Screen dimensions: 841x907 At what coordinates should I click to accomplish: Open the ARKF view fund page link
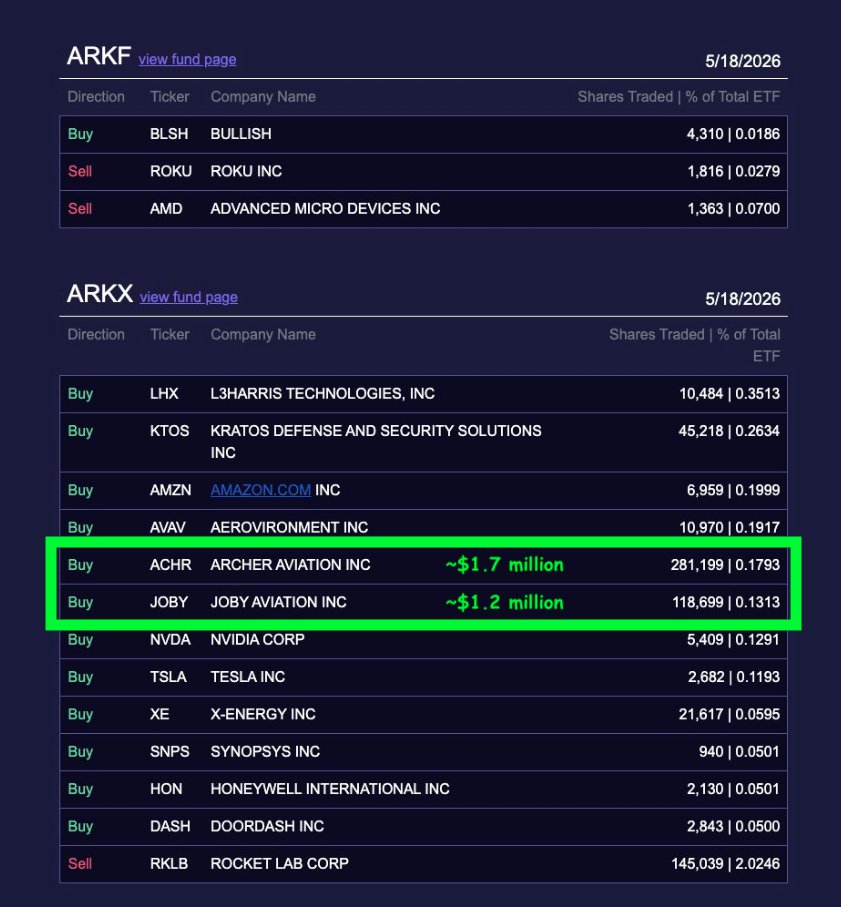187,60
